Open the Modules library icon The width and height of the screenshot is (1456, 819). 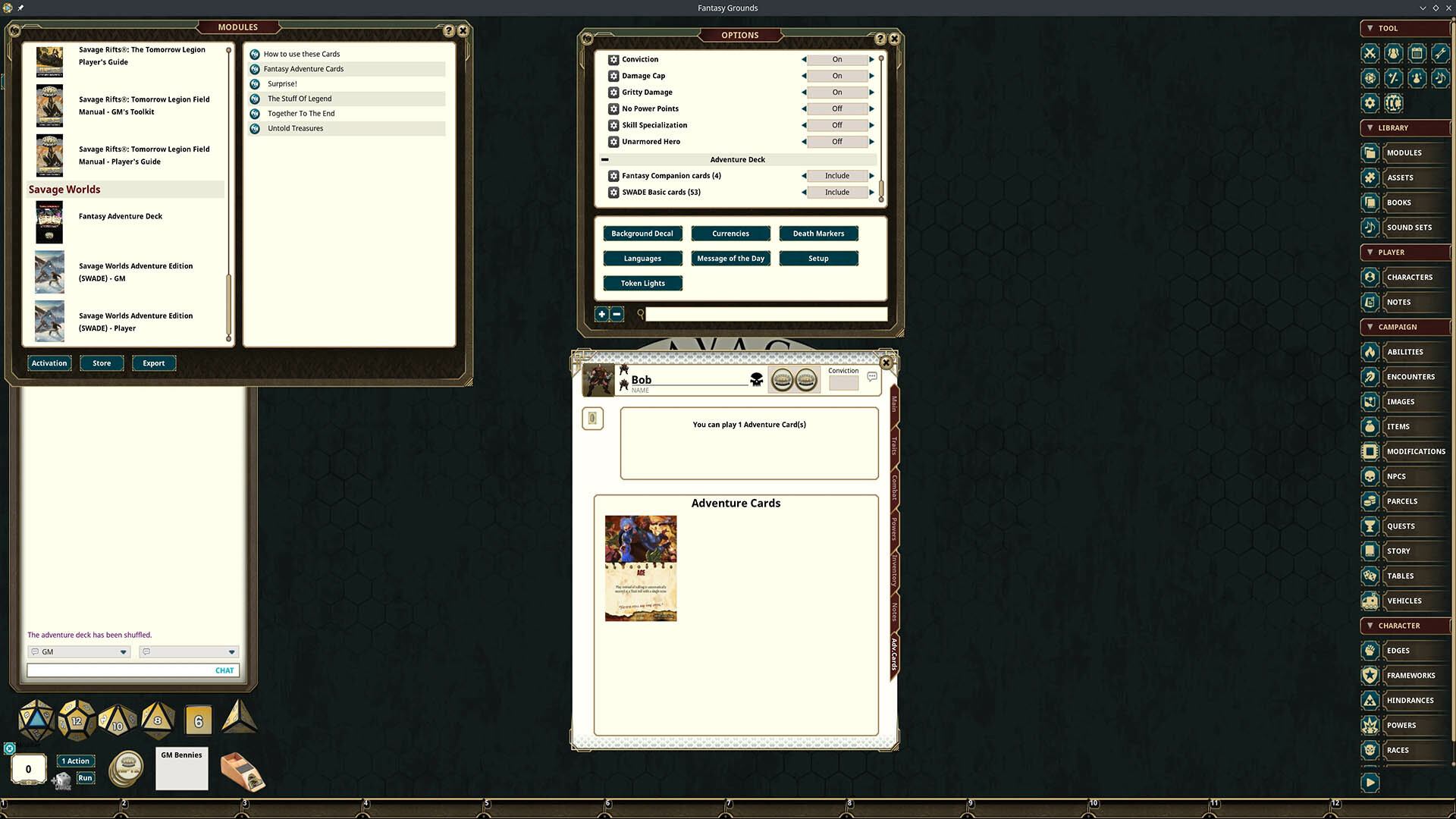click(x=1370, y=152)
